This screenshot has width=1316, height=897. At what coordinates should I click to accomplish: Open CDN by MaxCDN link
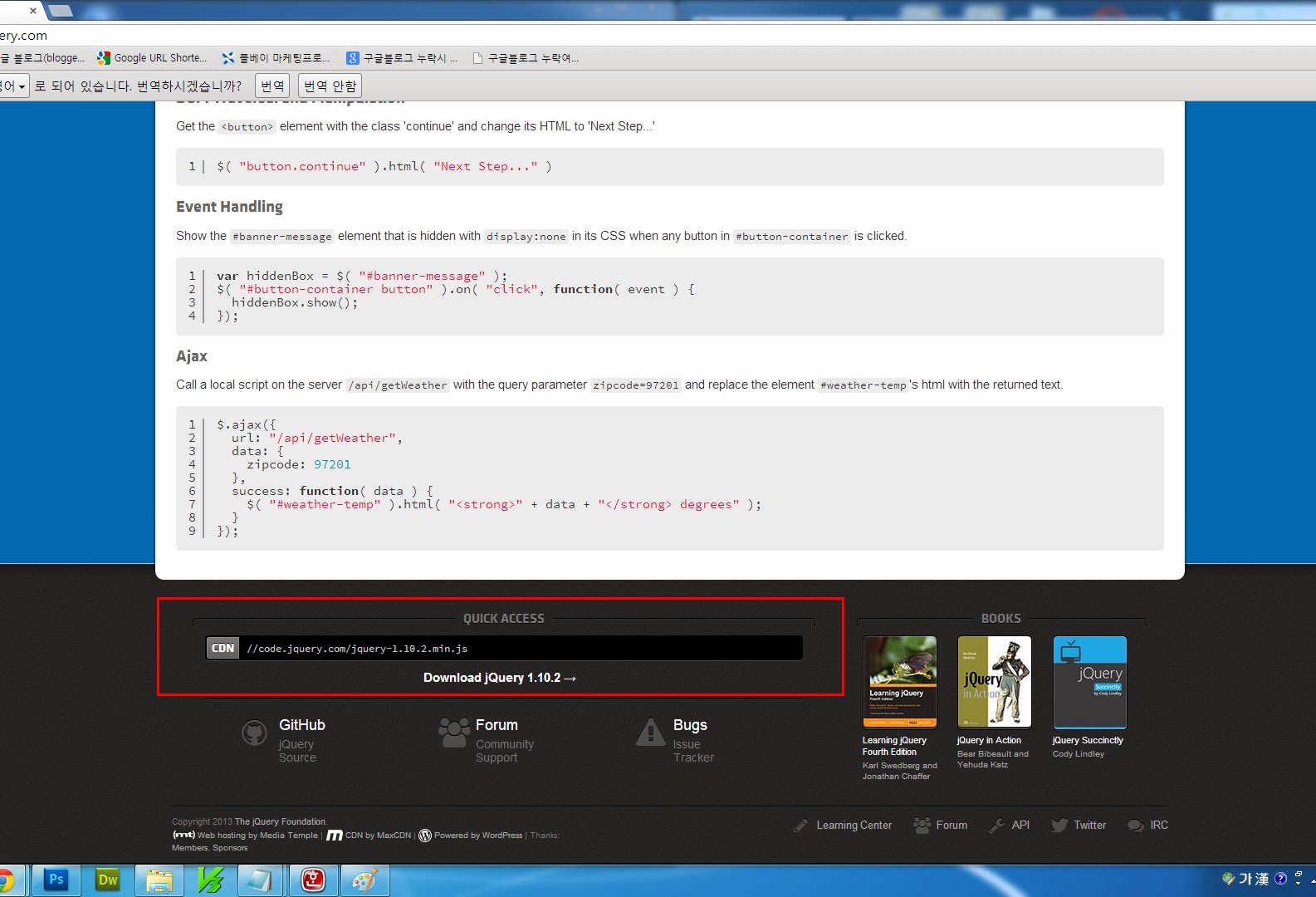(378, 836)
